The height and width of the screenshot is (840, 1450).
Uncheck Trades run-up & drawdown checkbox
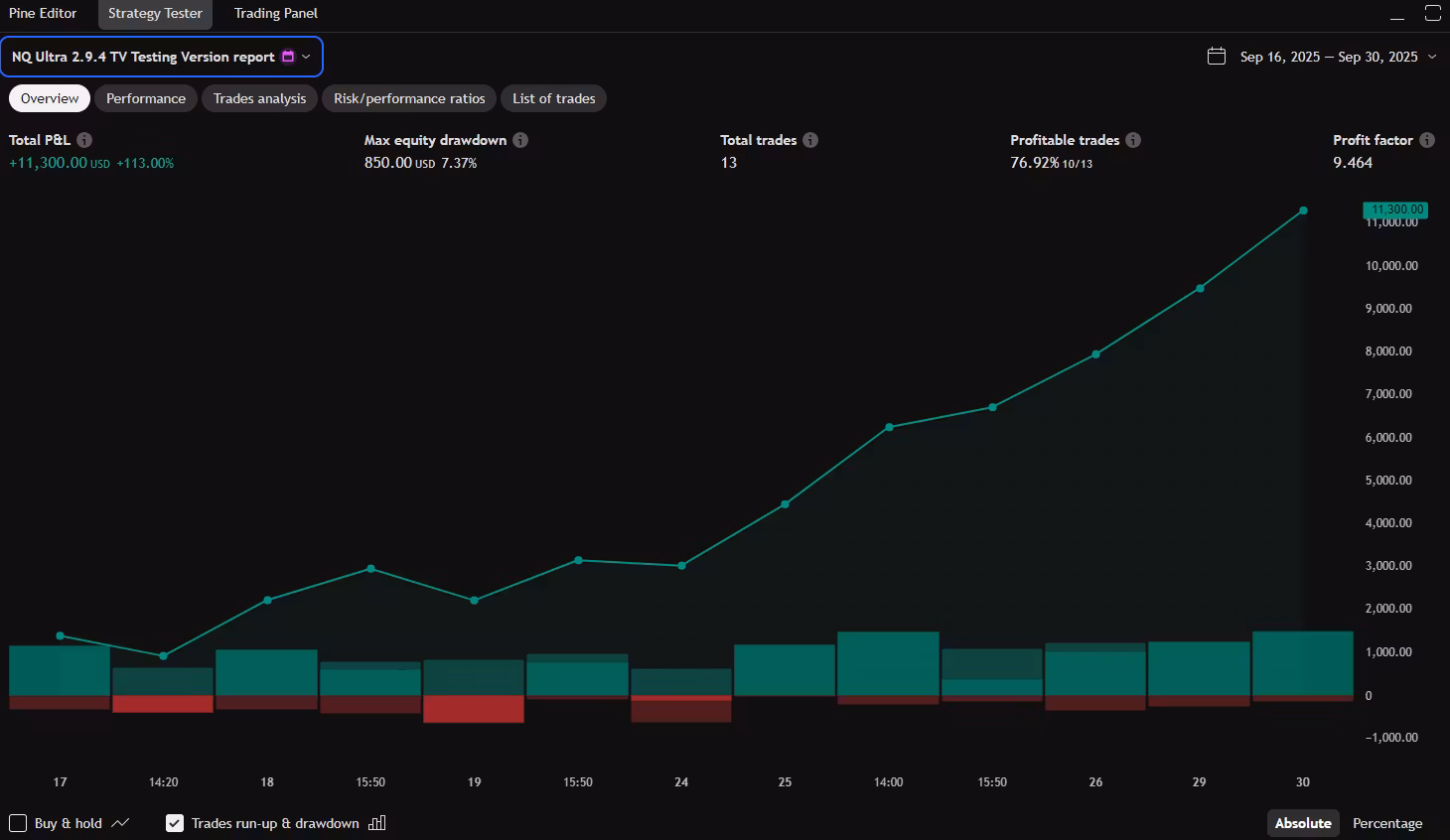tap(175, 823)
